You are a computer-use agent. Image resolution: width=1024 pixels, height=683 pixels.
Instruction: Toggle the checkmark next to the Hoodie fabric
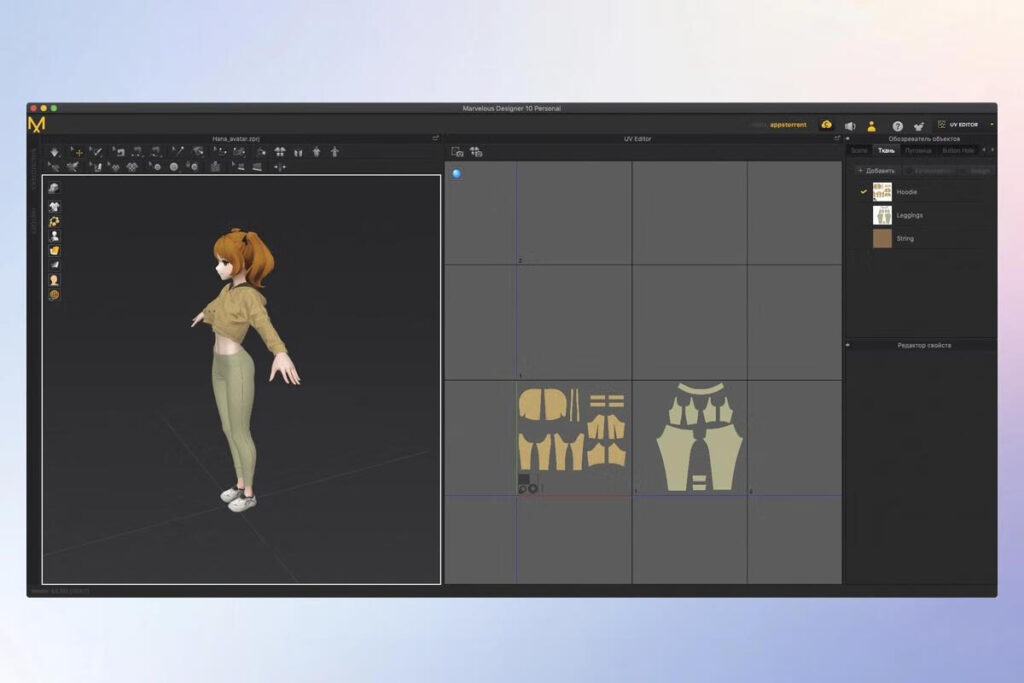tap(863, 192)
